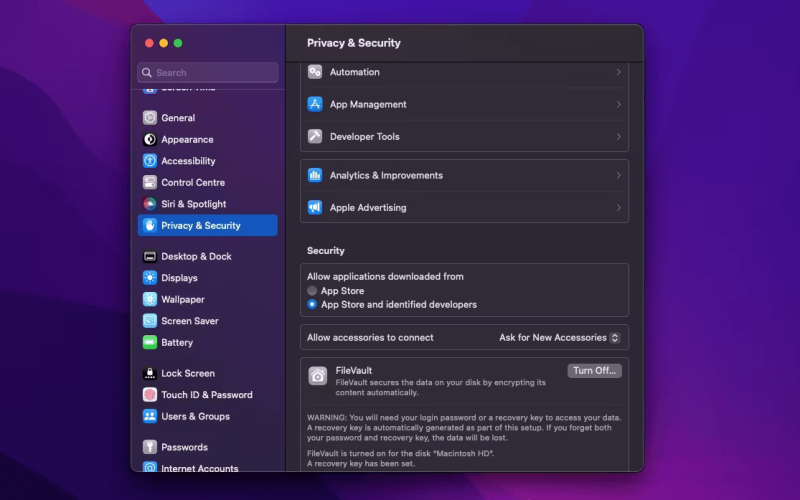
Task: Click the Users & Groups icon
Action: click(x=149, y=416)
